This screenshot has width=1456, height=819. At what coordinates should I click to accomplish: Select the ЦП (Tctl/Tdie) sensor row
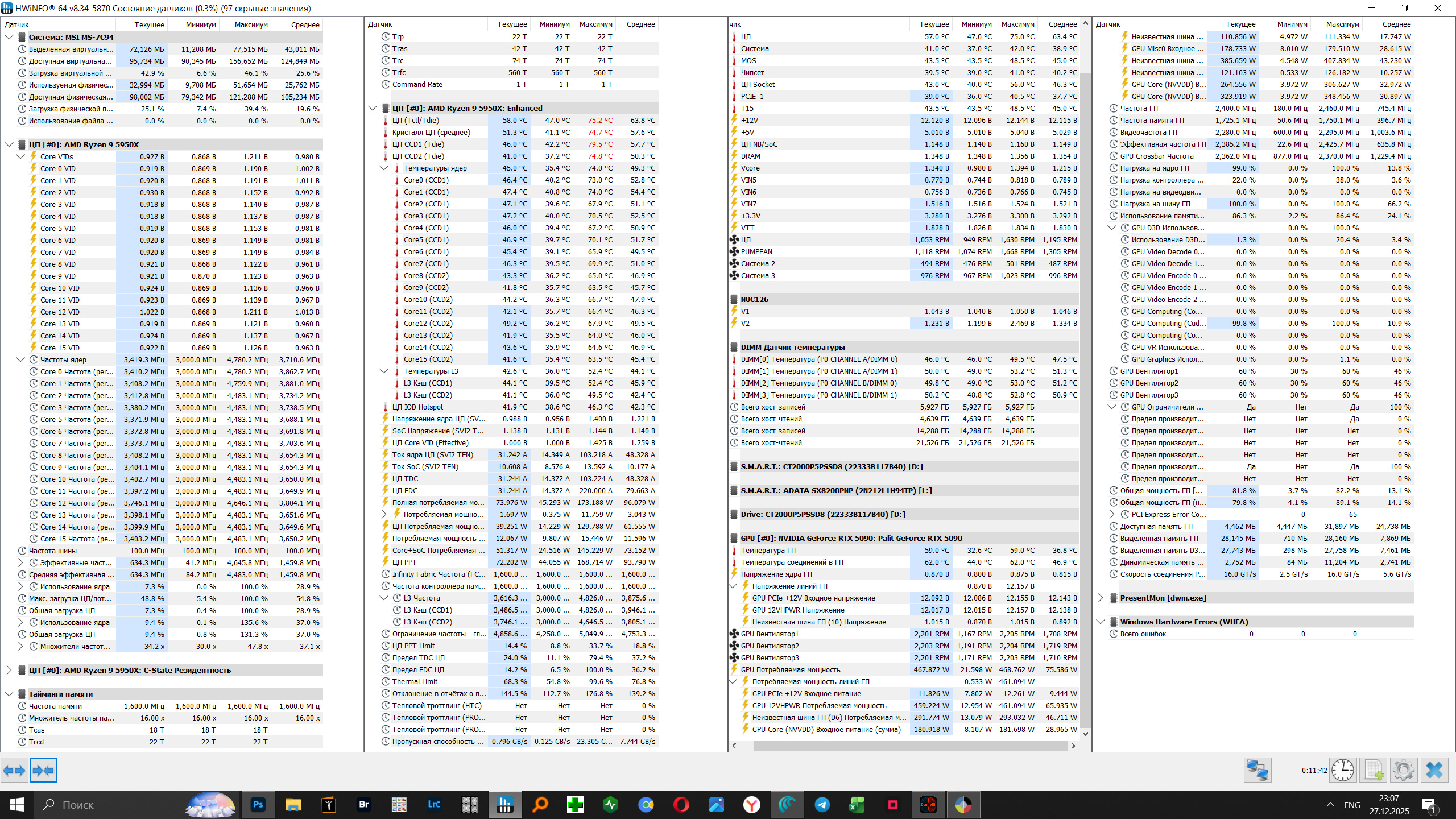tap(416, 120)
